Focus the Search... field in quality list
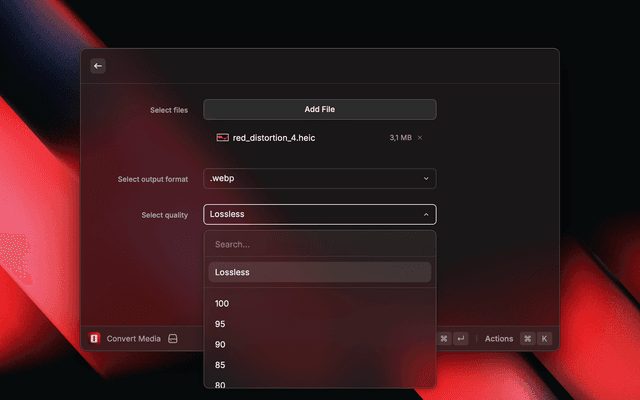 [320, 244]
